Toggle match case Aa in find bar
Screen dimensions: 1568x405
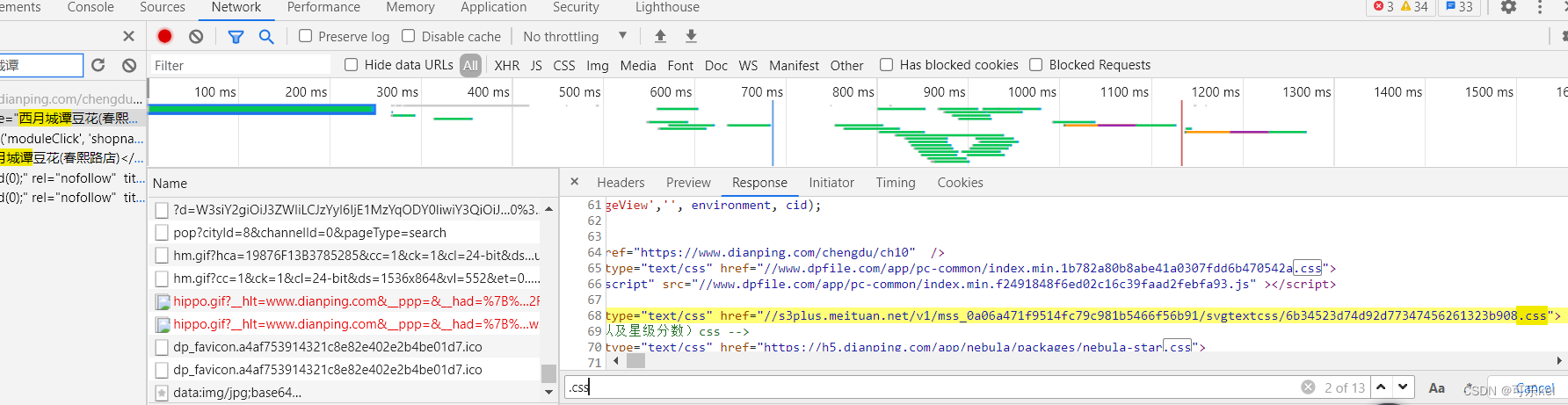pos(1437,387)
